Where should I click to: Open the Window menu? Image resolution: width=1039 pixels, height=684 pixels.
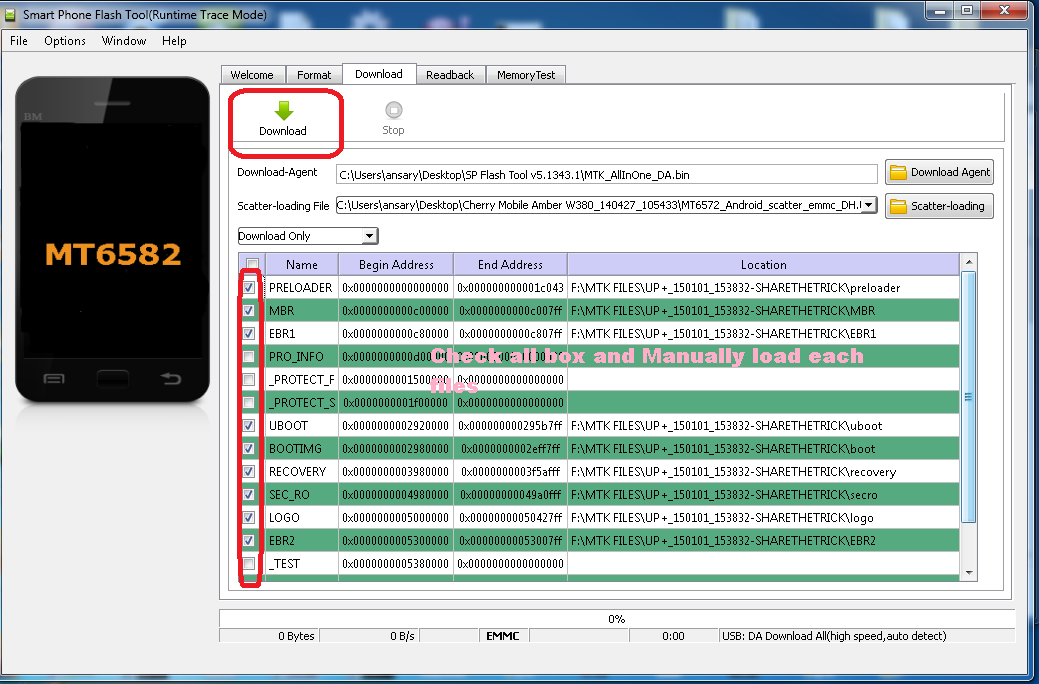(x=123, y=41)
